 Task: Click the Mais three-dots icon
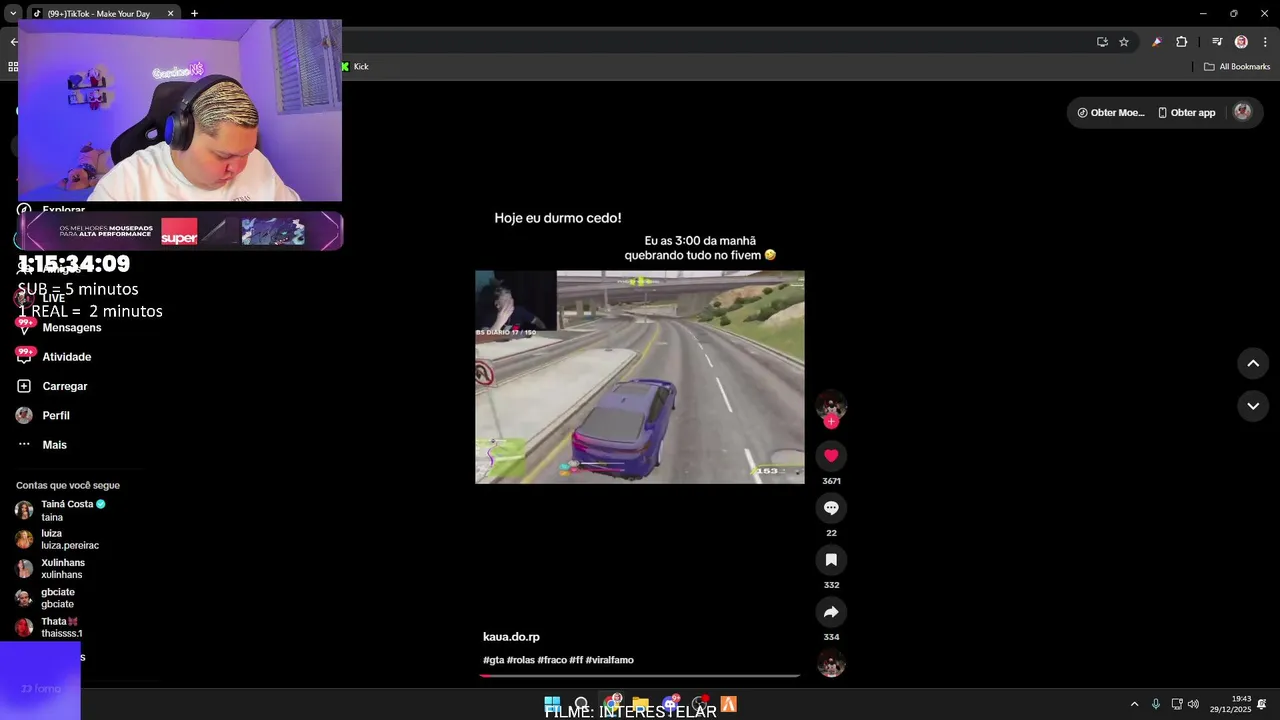tap(24, 444)
